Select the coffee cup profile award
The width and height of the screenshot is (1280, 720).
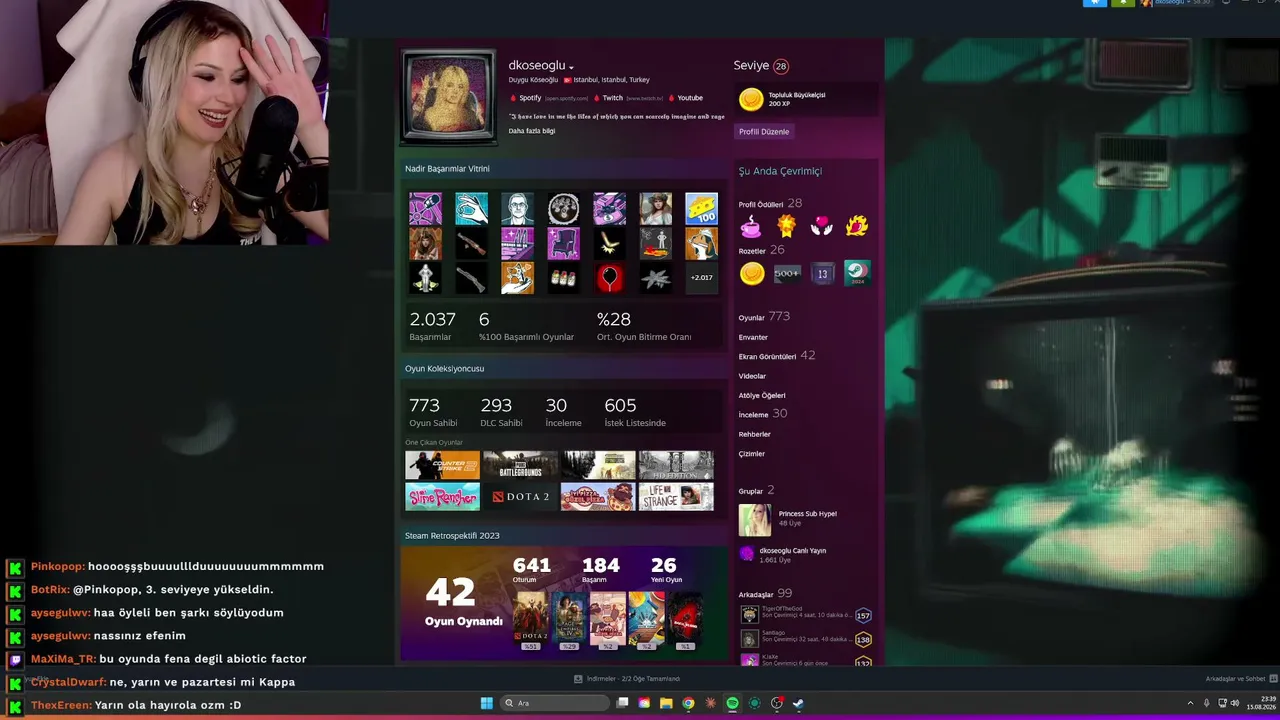tap(750, 226)
